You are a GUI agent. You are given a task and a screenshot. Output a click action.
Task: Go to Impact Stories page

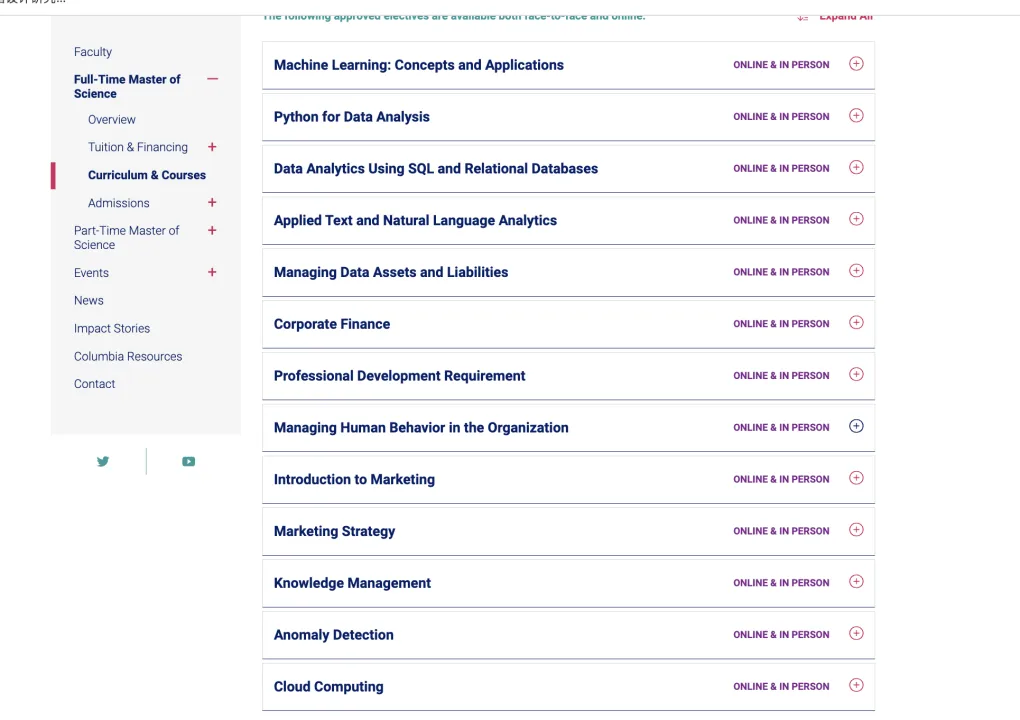tap(112, 328)
